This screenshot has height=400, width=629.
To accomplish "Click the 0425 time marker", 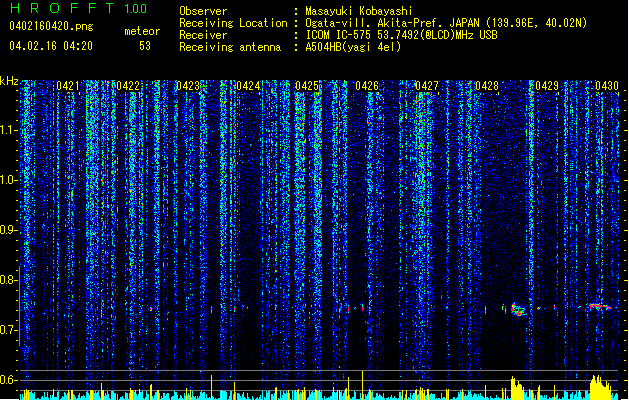I will pos(307,86).
